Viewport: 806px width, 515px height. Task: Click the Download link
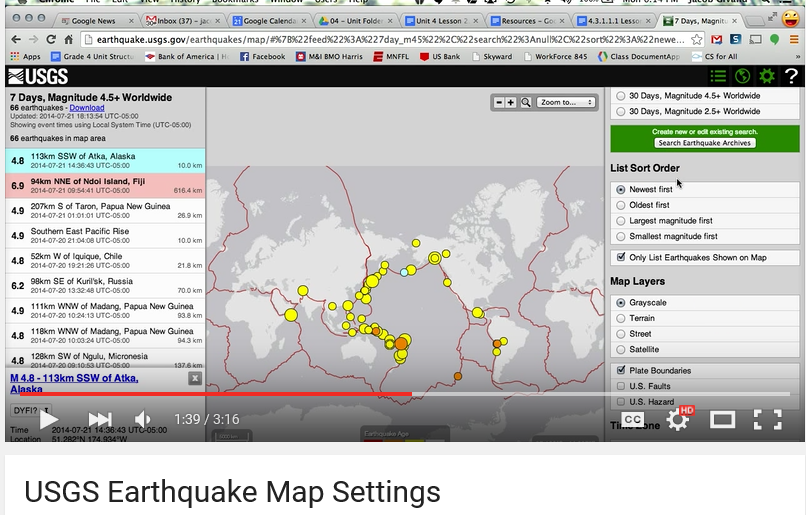(87, 108)
